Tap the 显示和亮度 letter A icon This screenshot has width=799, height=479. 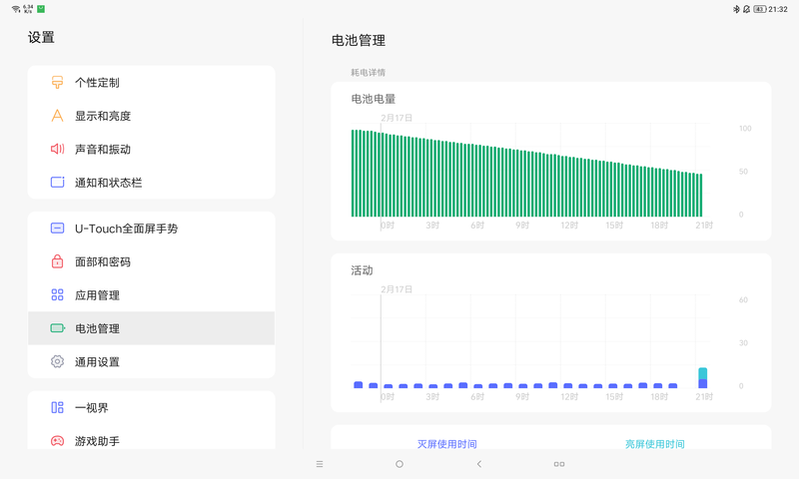point(57,116)
